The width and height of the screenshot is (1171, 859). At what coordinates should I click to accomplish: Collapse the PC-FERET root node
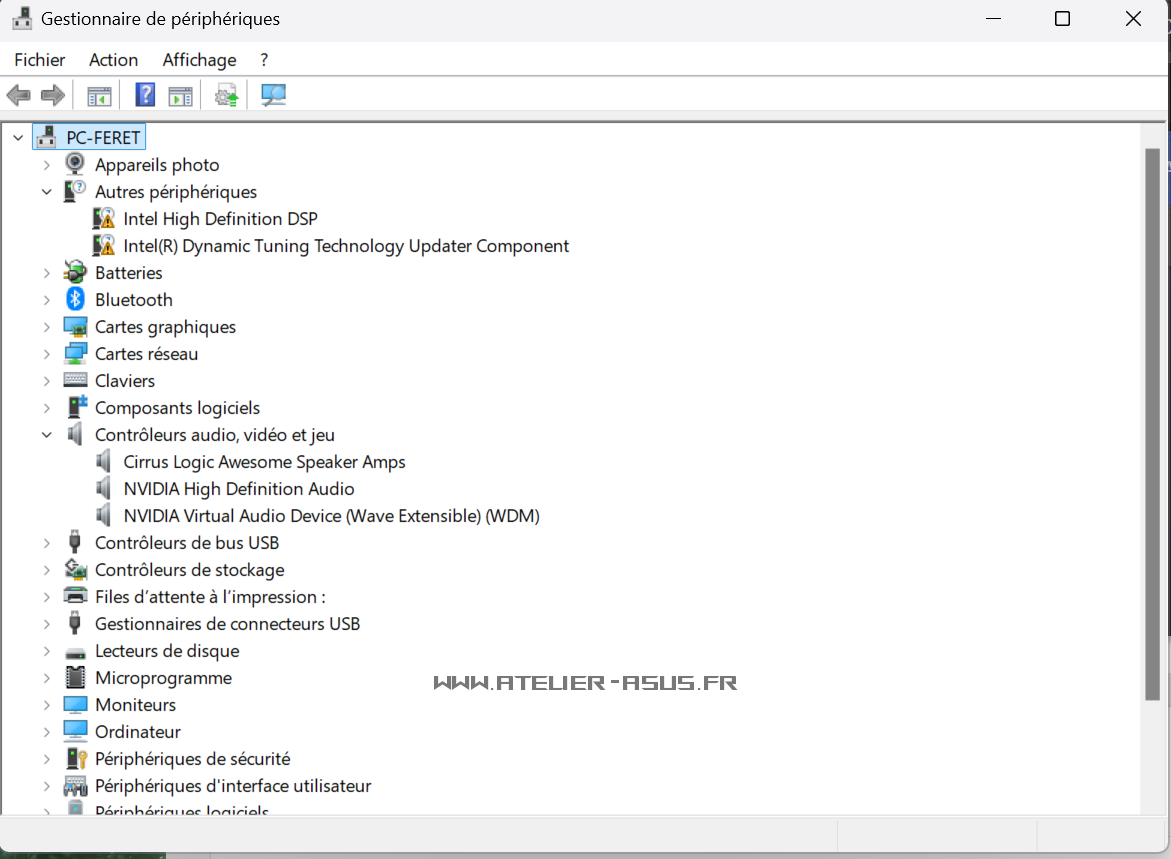18,138
